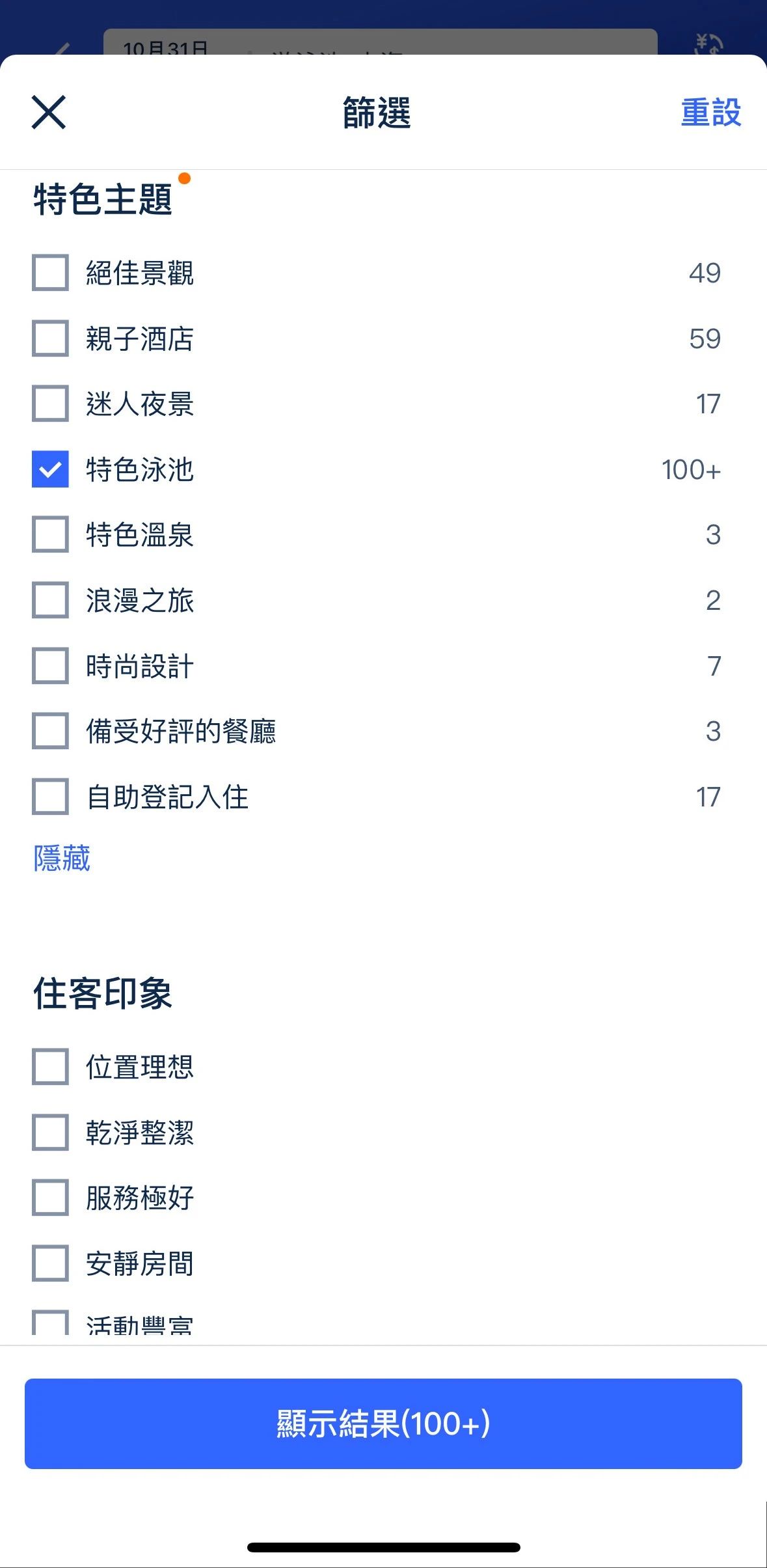The width and height of the screenshot is (767, 1568).
Task: Check the 位置理想 guest impression
Action: tap(50, 1067)
